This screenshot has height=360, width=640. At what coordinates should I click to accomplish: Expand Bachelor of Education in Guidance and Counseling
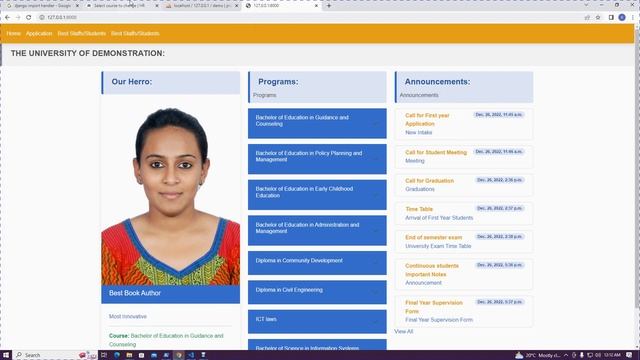coord(317,123)
